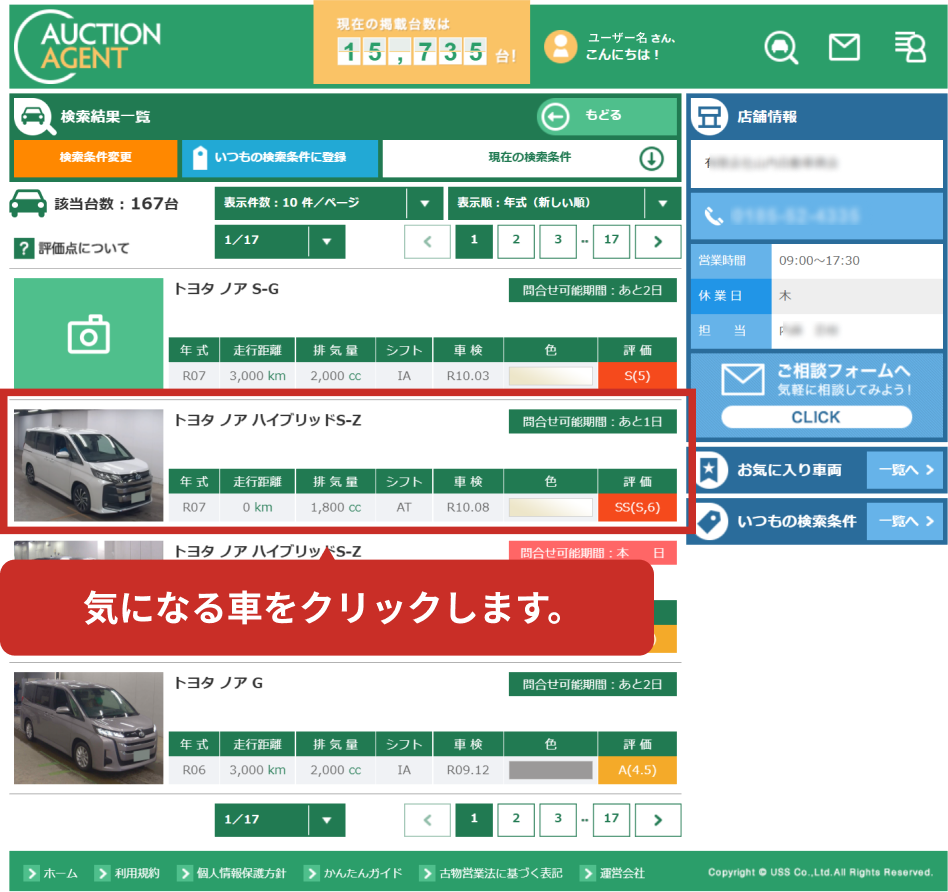Click いつもの検索条件に登録 button

[x=279, y=158]
